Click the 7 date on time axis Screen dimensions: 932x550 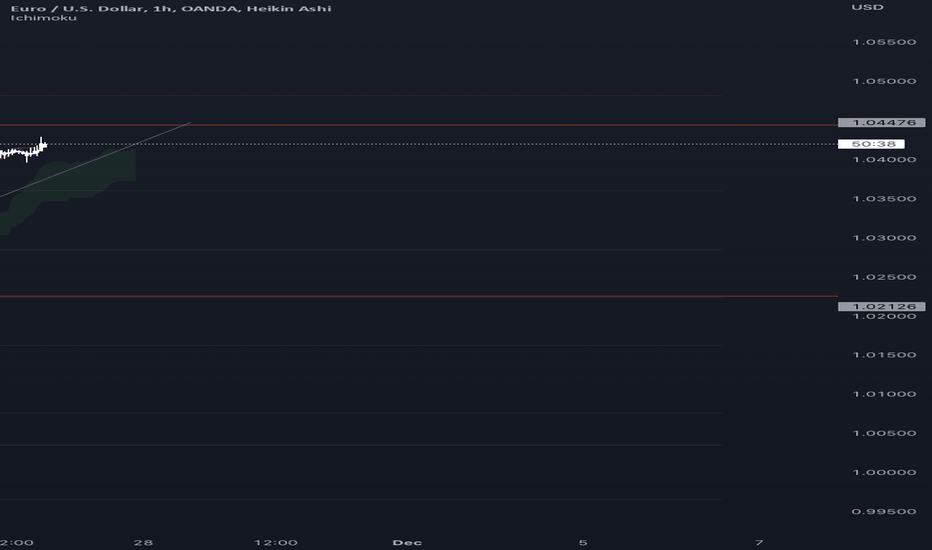(x=758, y=542)
